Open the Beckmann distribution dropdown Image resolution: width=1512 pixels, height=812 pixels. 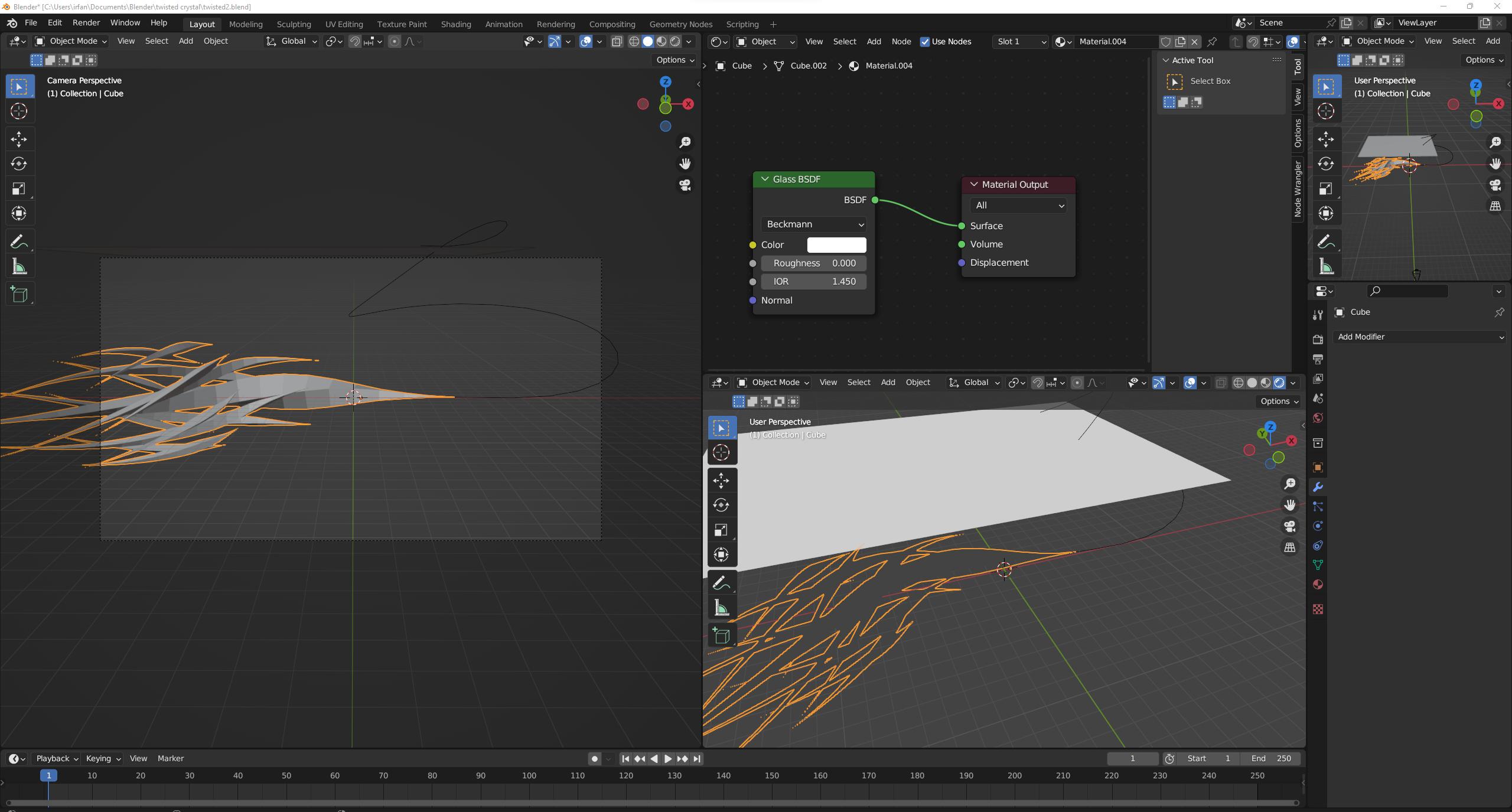click(x=814, y=224)
